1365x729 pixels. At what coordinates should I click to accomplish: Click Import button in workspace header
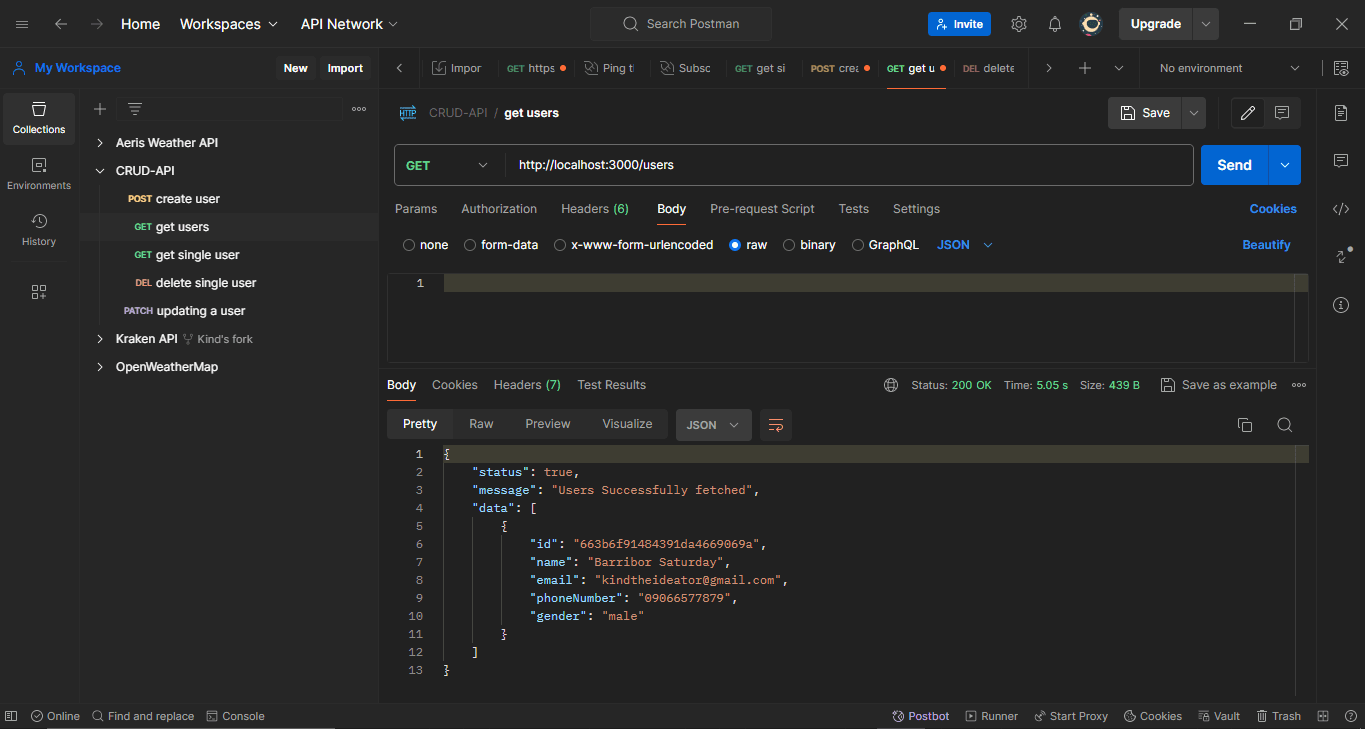click(345, 68)
